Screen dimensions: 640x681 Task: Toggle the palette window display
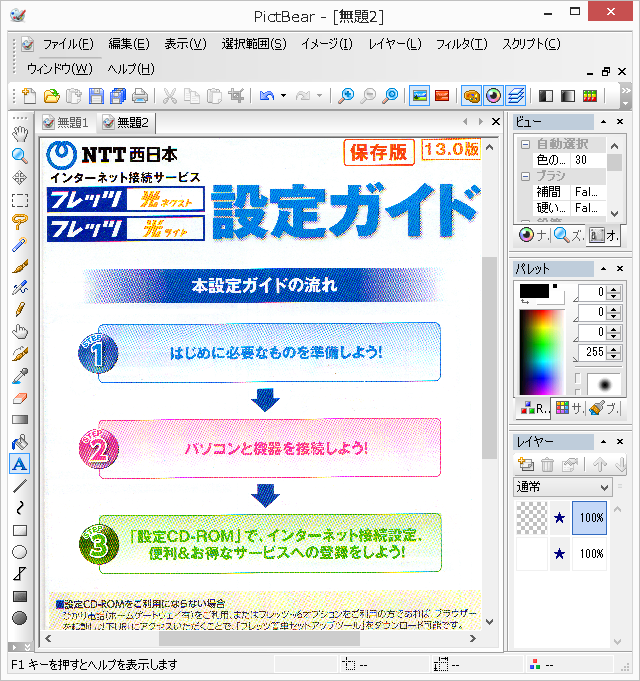(472, 96)
